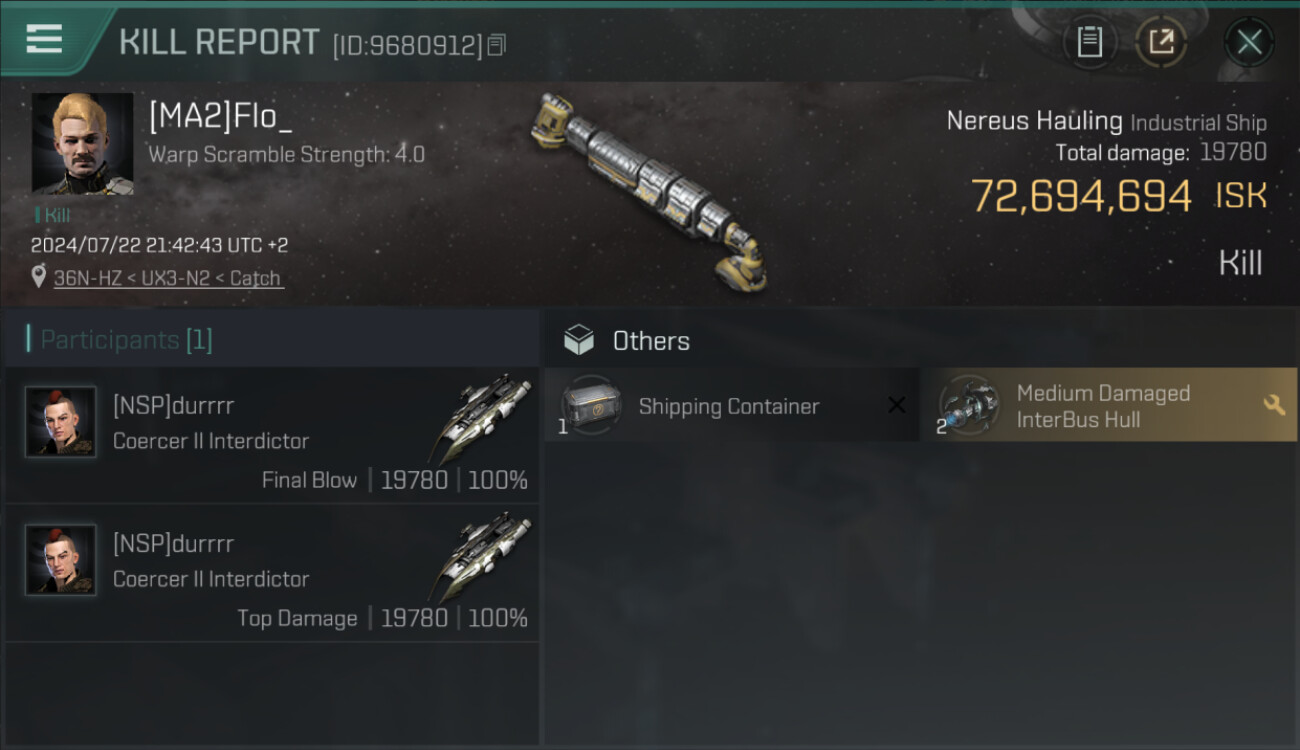Click the Coercer II ship image for Final Blow
The height and width of the screenshot is (750, 1300).
[483, 418]
